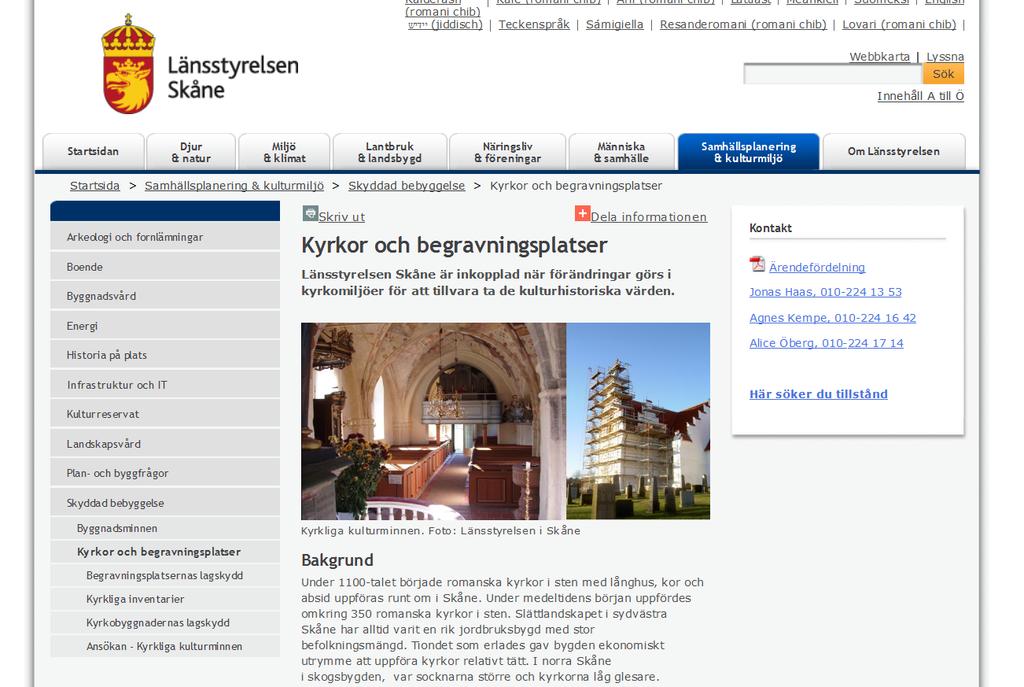
Task: Click the main heading Kyrkor och begravningsplatser
Action: (x=455, y=246)
